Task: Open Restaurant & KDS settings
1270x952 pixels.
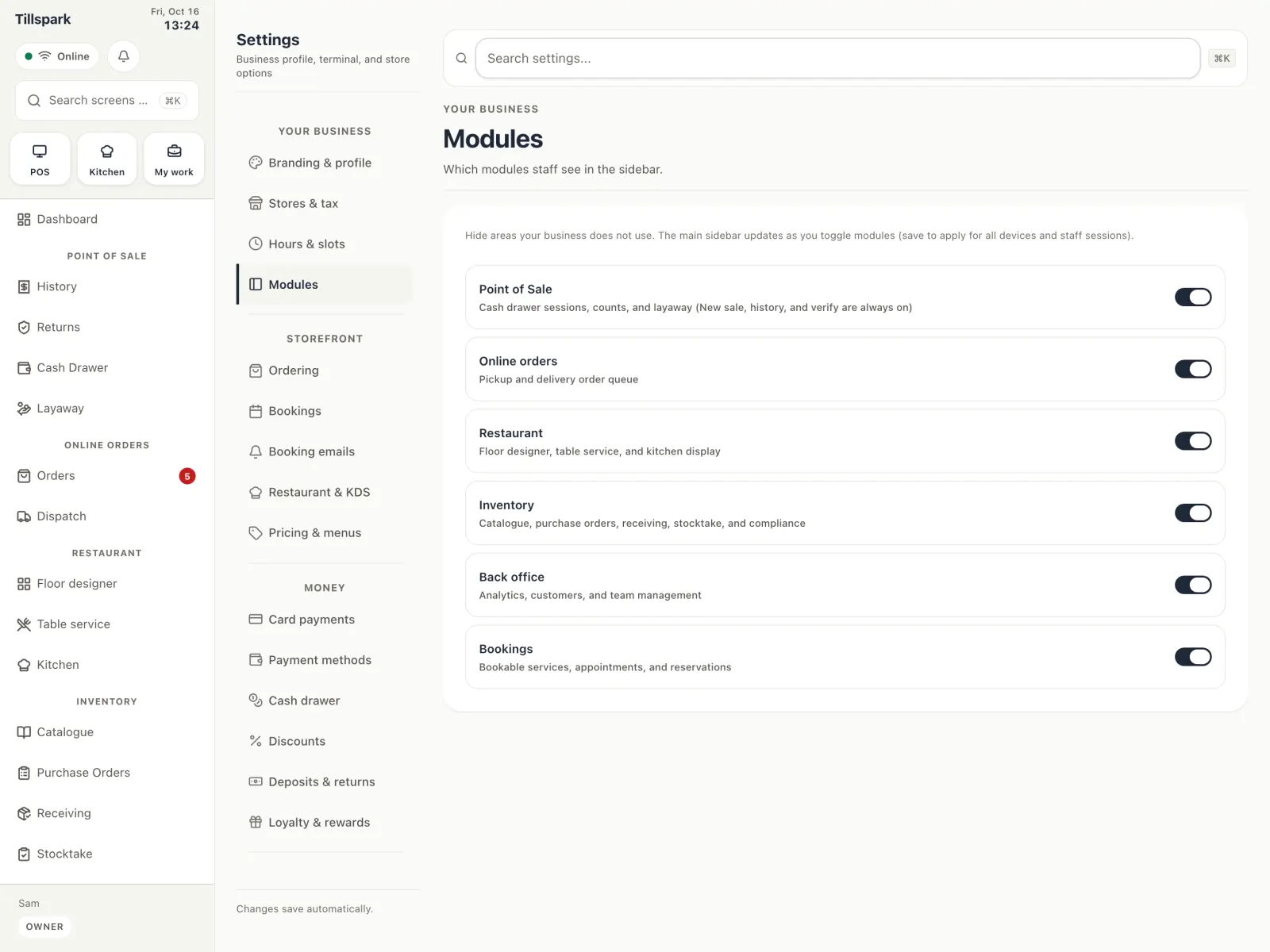Action: tap(325, 492)
